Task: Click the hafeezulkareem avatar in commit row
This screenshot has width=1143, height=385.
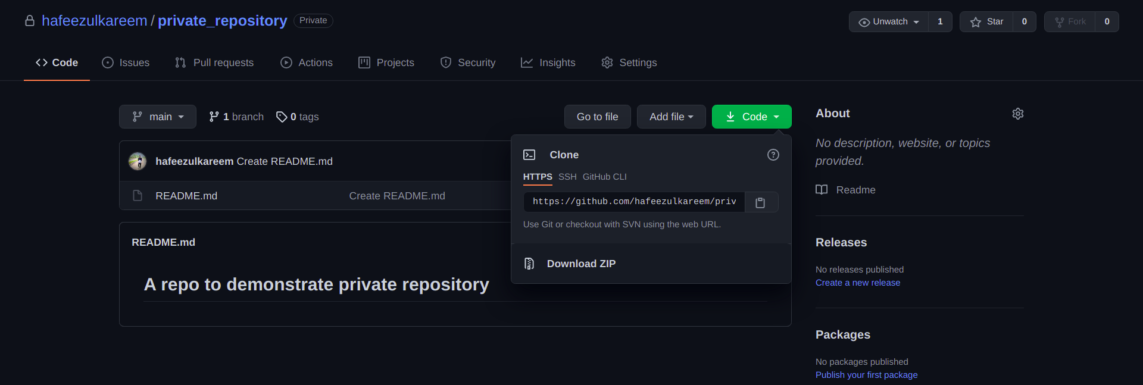Action: [137, 161]
